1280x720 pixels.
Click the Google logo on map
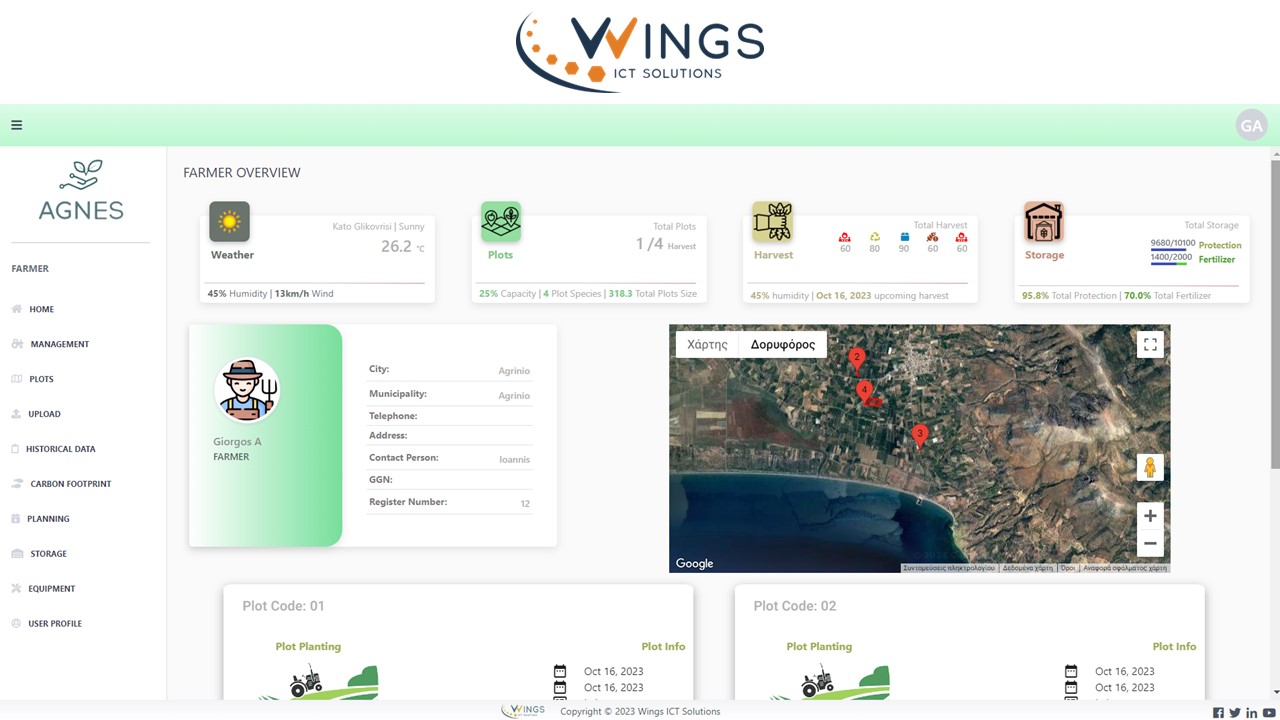point(694,563)
